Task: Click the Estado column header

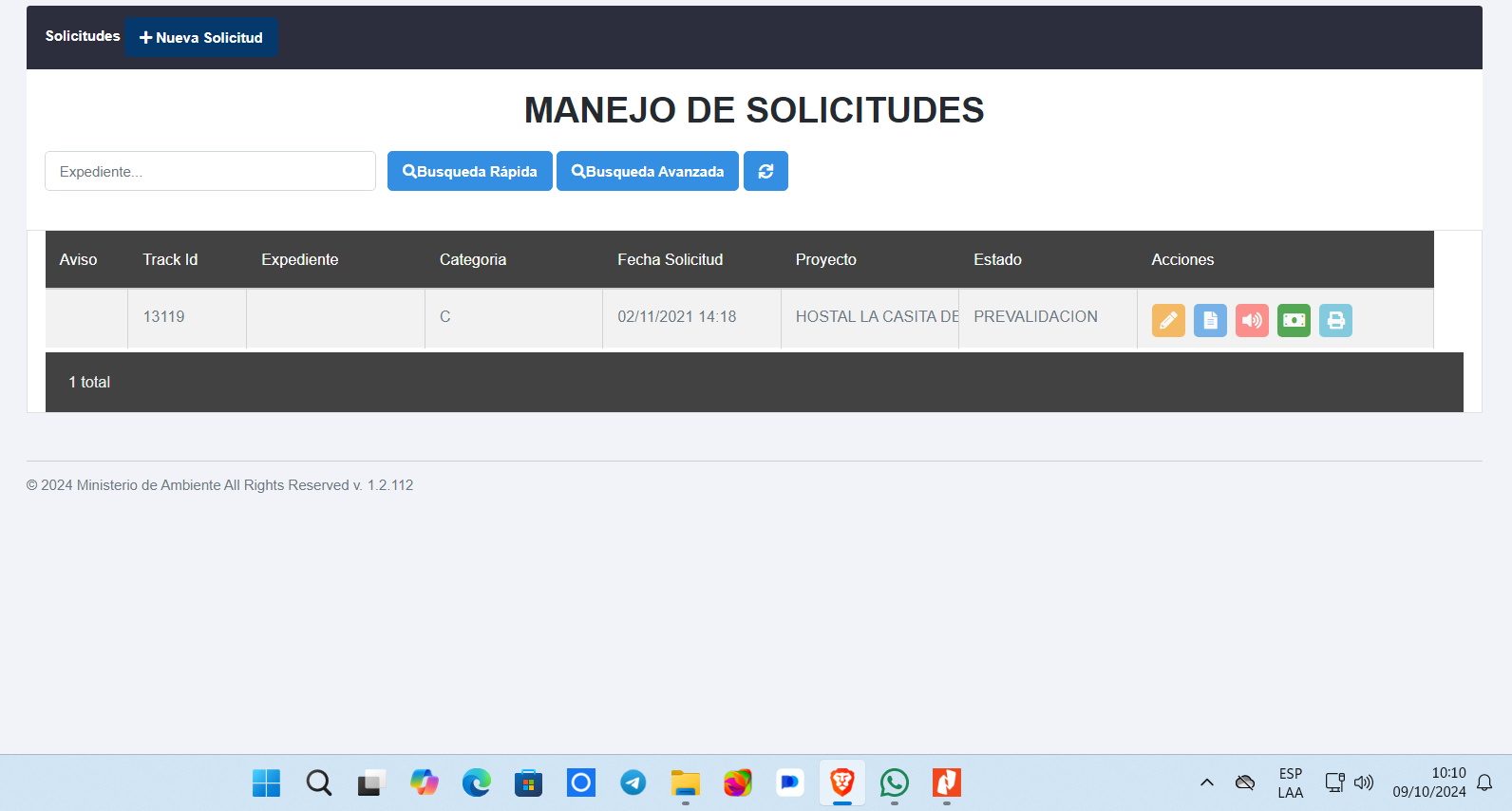Action: [997, 259]
